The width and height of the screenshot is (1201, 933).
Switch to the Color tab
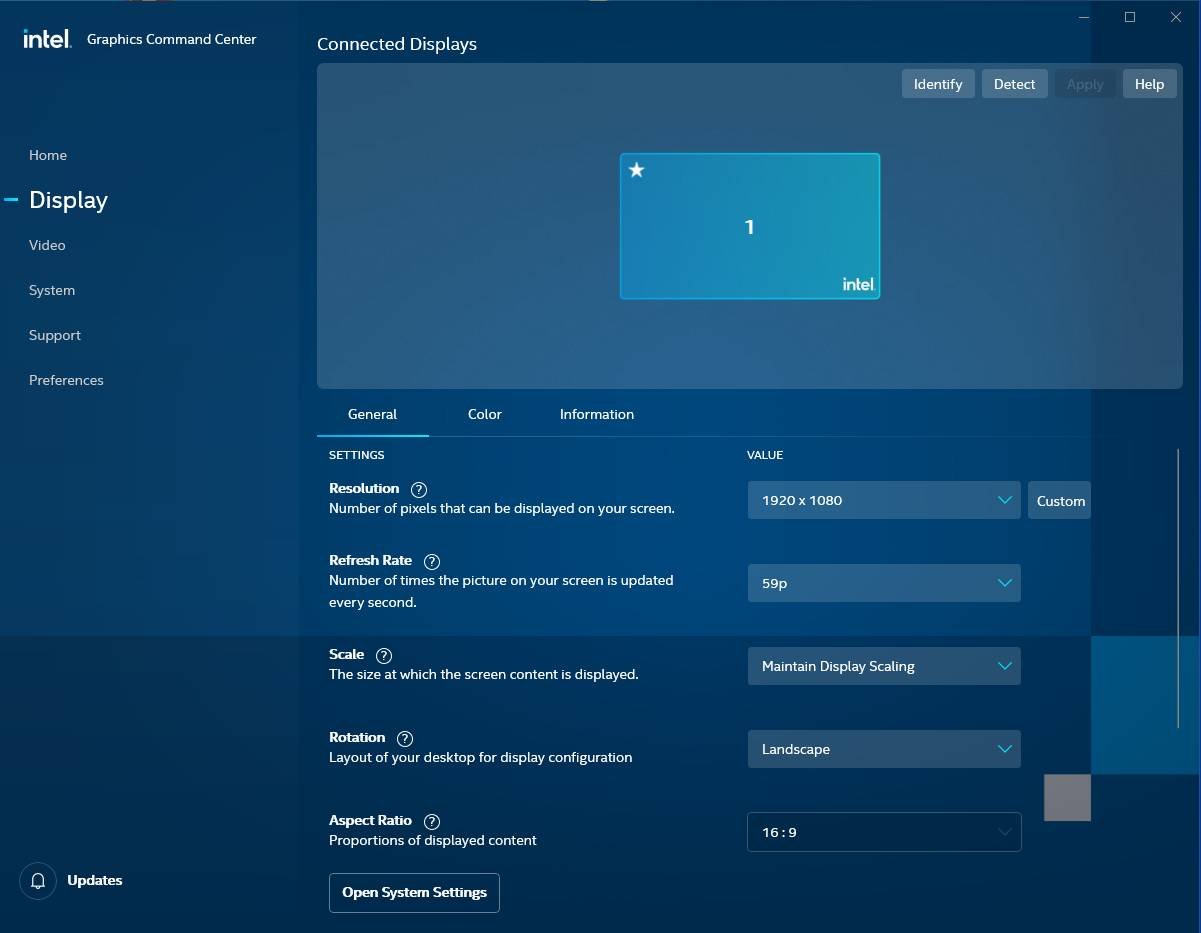point(485,414)
